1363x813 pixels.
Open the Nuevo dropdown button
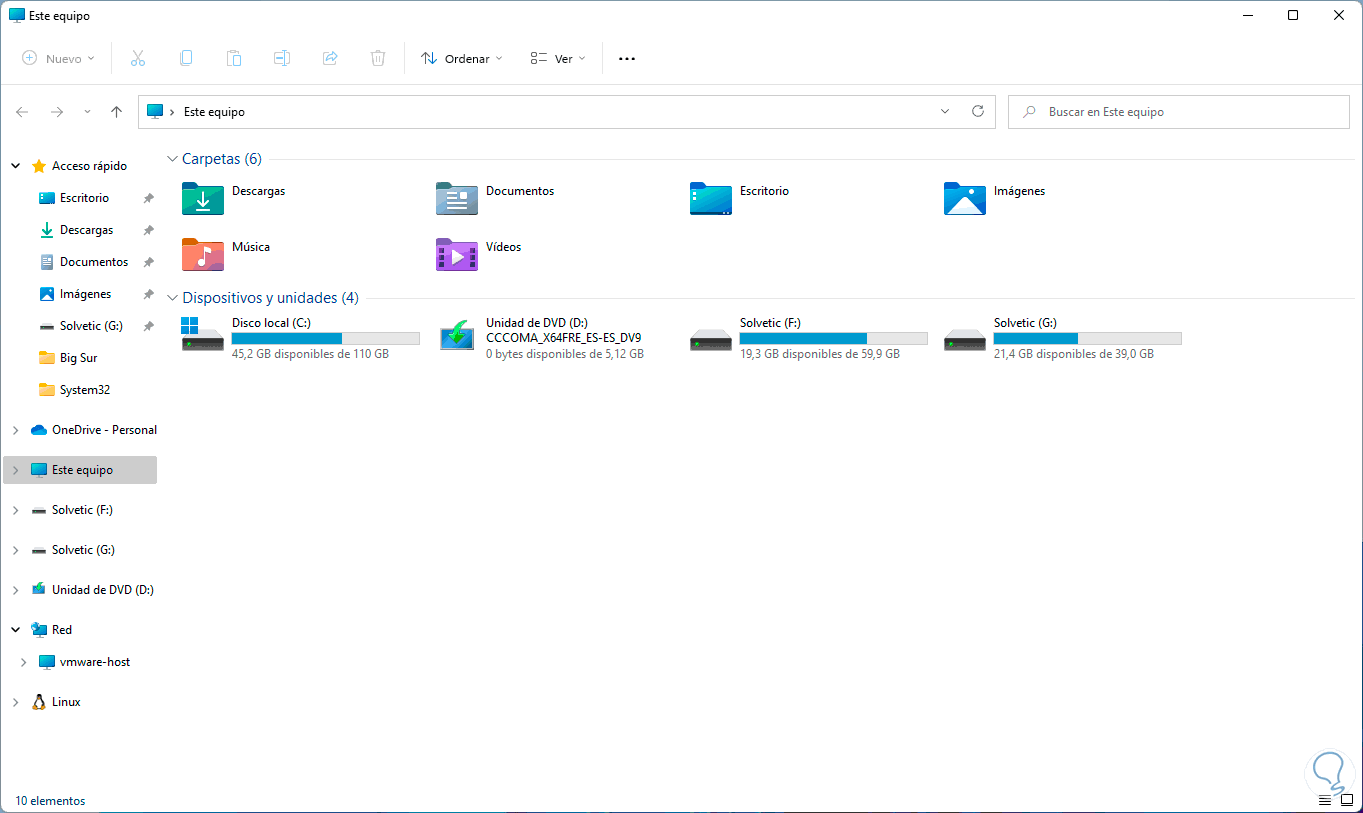point(59,59)
